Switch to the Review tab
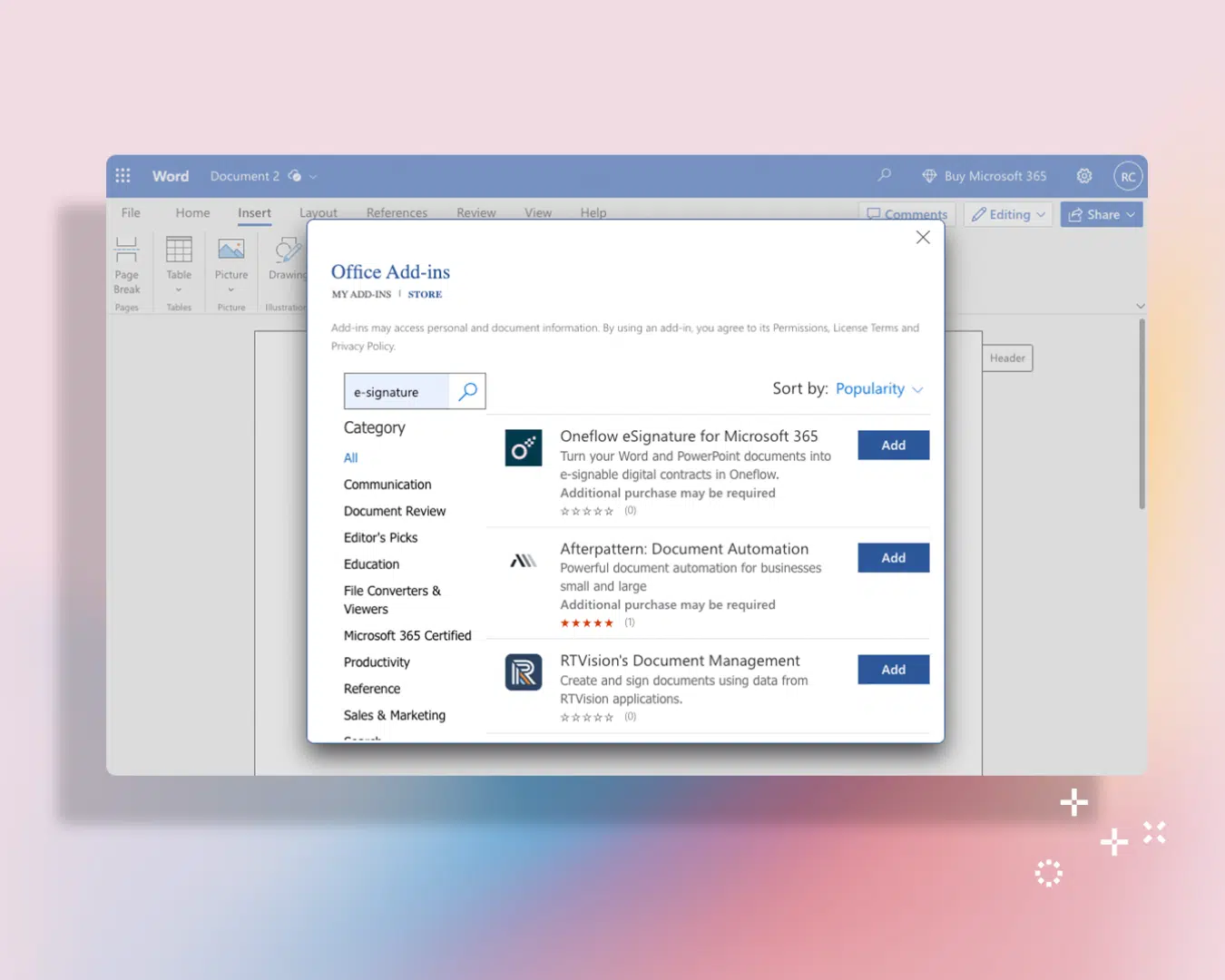1225x980 pixels. (x=476, y=212)
